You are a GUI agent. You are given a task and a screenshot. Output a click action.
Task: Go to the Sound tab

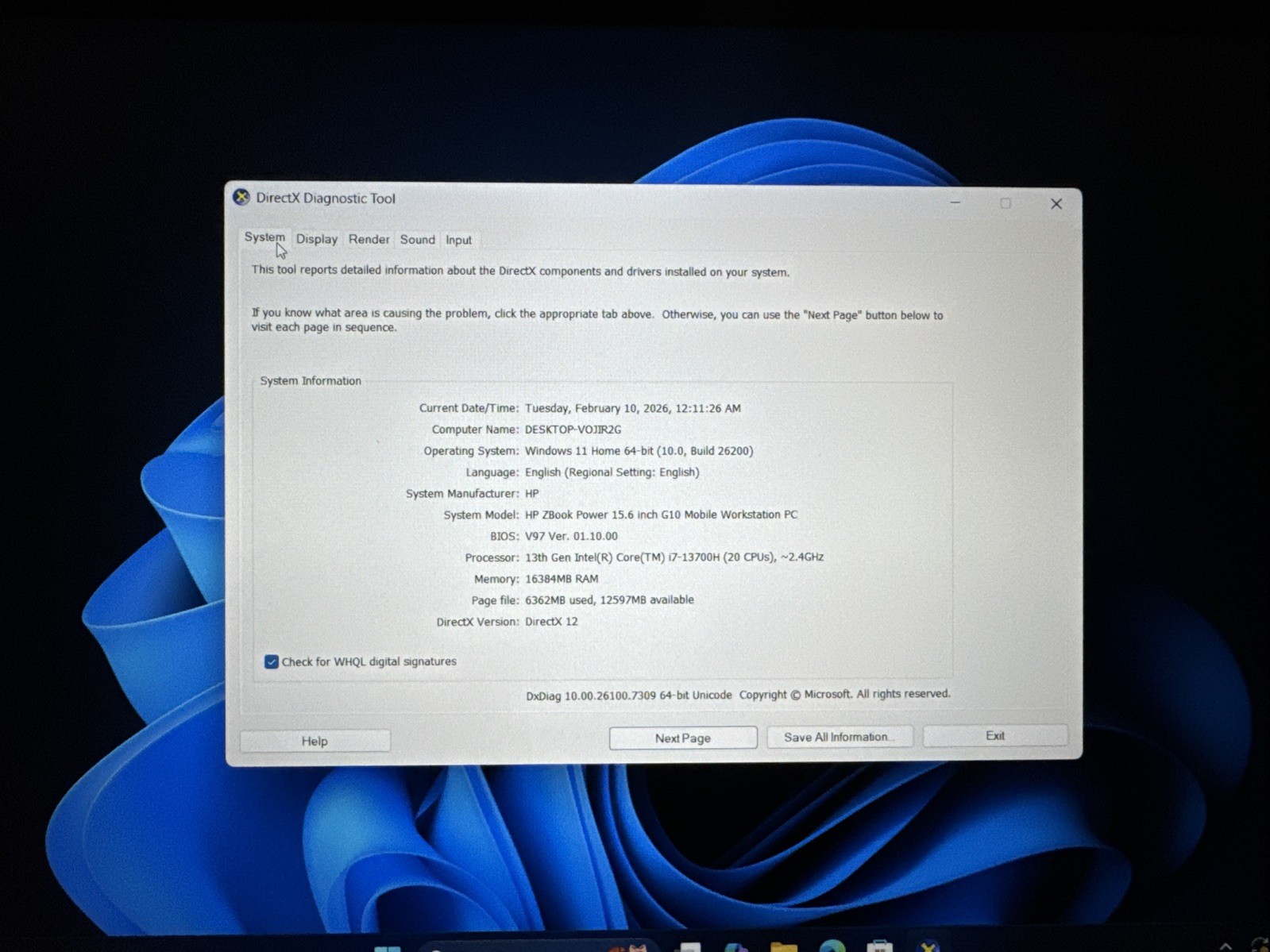[417, 240]
